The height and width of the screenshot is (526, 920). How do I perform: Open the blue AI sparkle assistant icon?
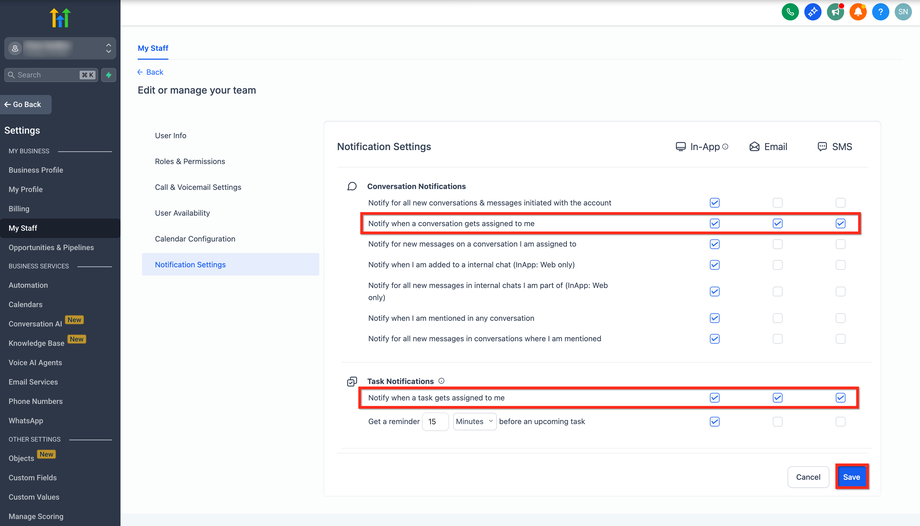(813, 12)
